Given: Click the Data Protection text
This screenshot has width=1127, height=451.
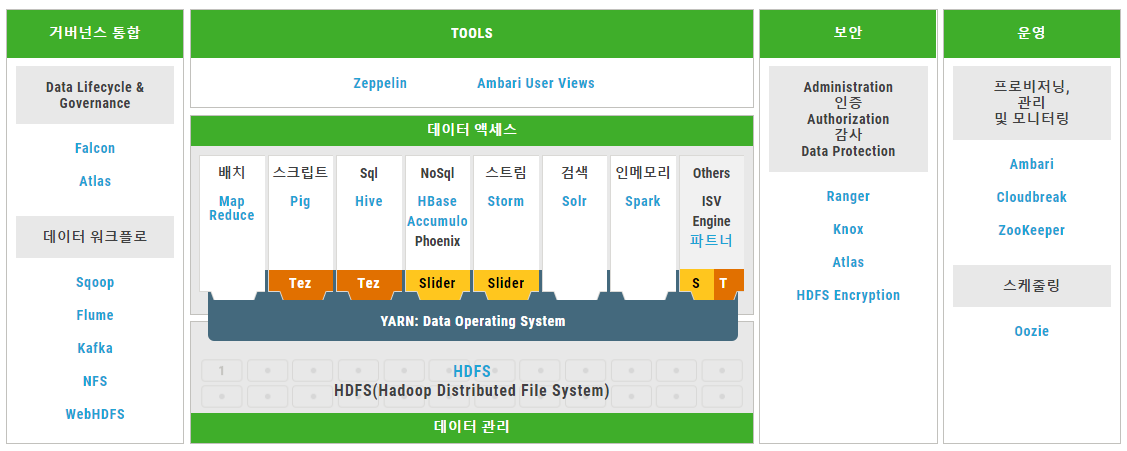Looking at the screenshot, I should [x=848, y=151].
